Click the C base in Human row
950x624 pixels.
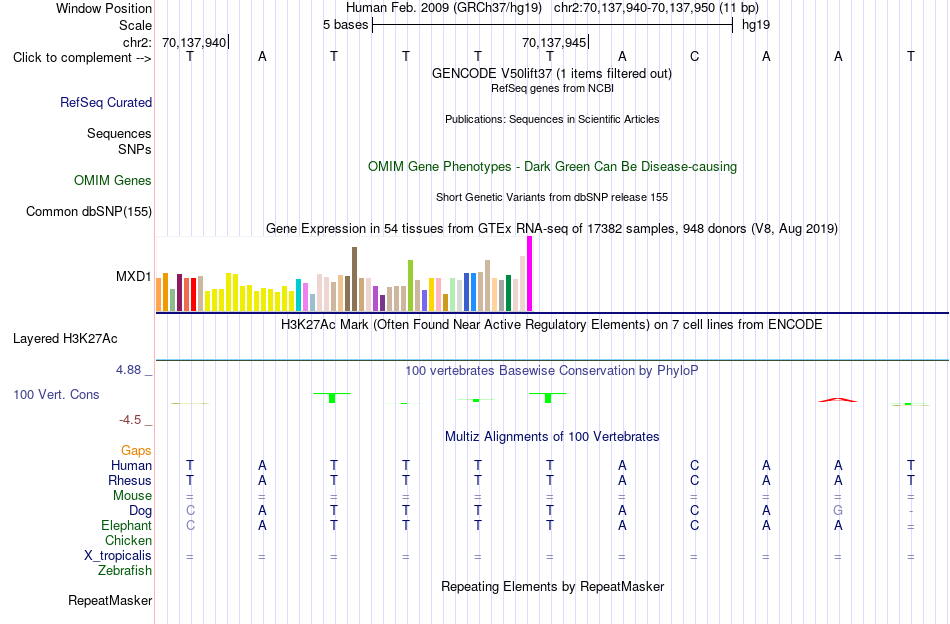coord(694,465)
